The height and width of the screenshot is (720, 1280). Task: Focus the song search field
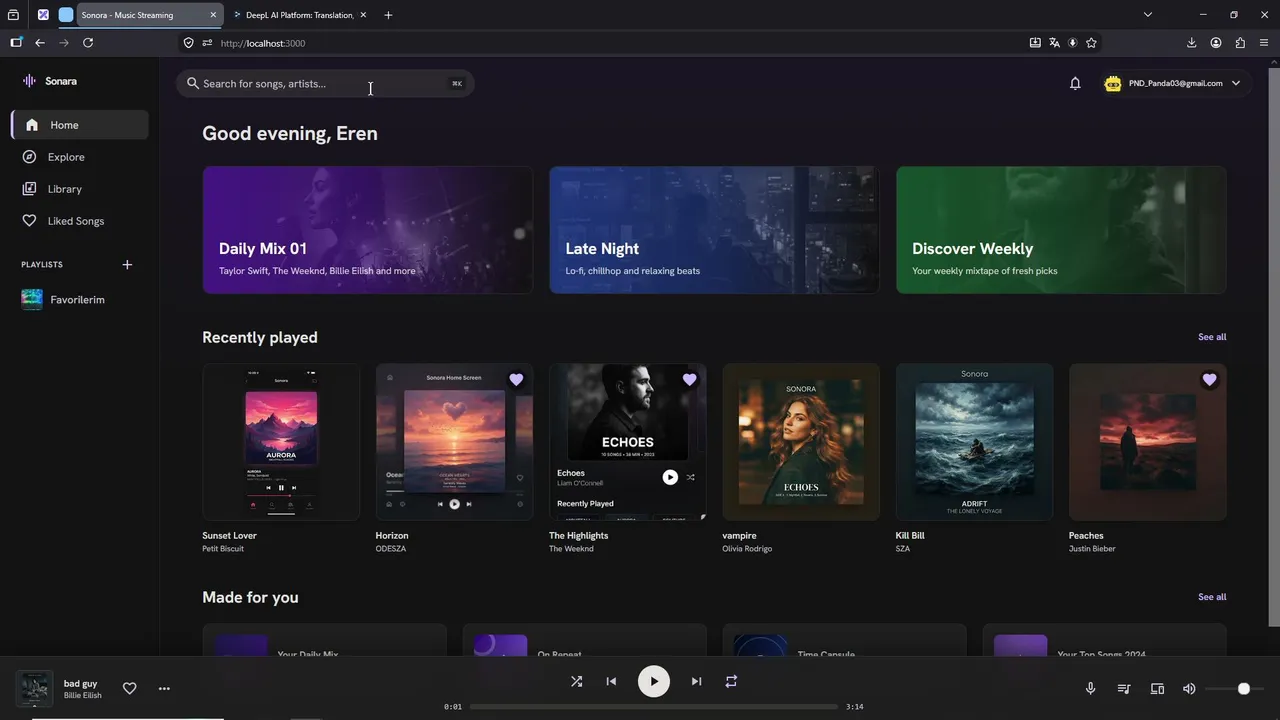pyautogui.click(x=325, y=84)
